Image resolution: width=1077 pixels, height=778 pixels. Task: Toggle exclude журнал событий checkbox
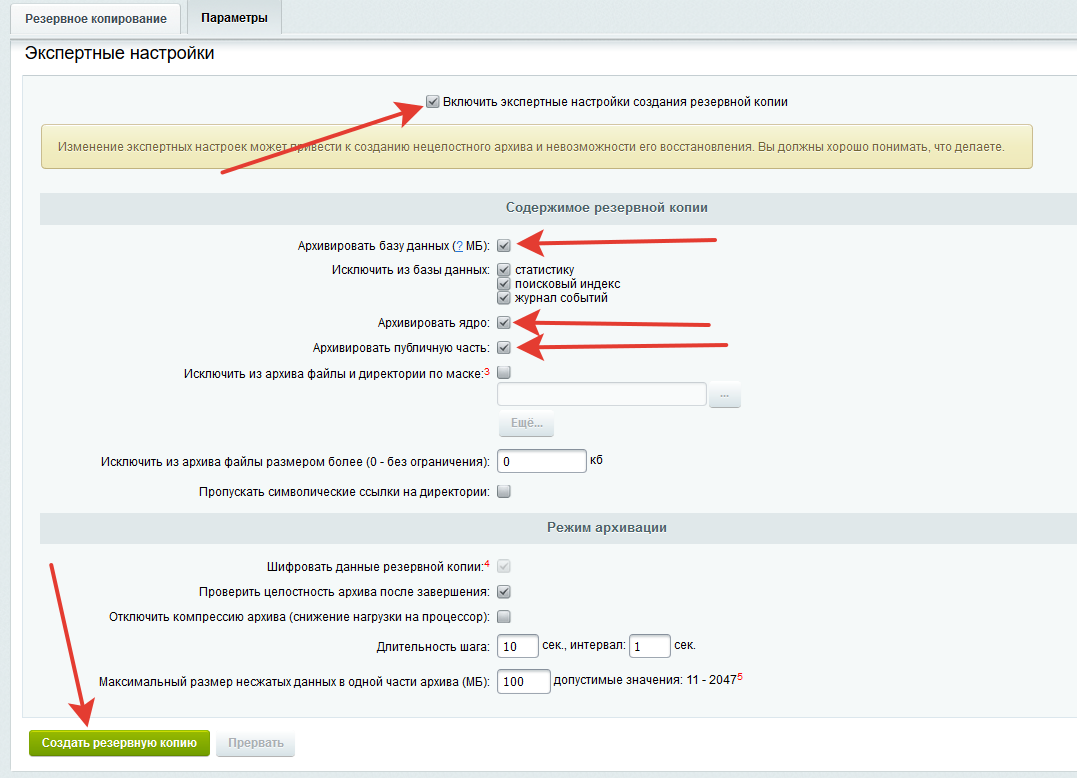pos(504,298)
